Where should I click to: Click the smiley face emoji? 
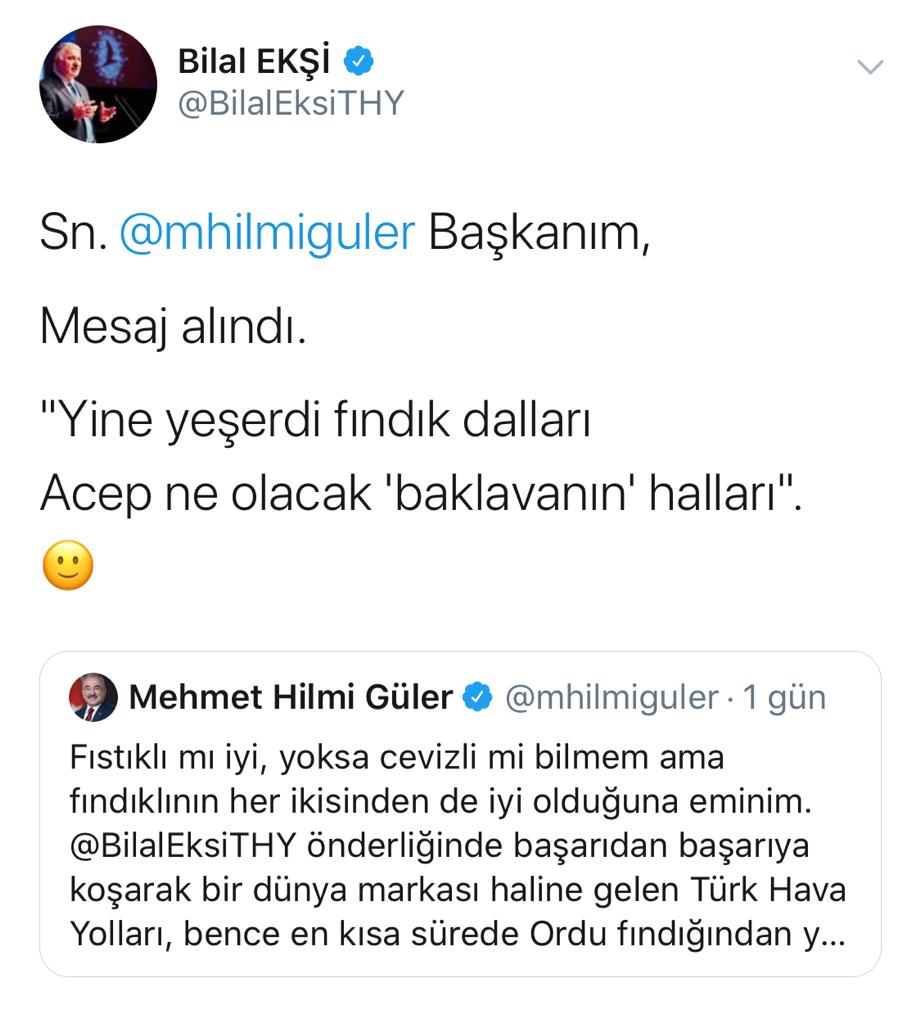click(68, 568)
